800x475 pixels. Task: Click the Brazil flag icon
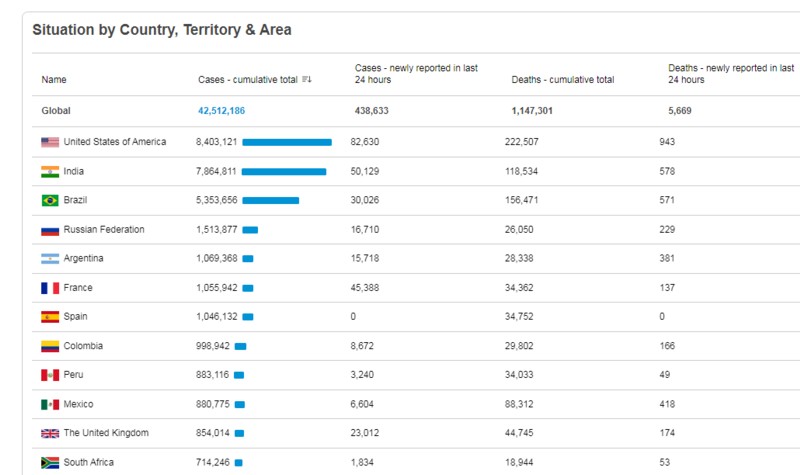click(x=50, y=200)
